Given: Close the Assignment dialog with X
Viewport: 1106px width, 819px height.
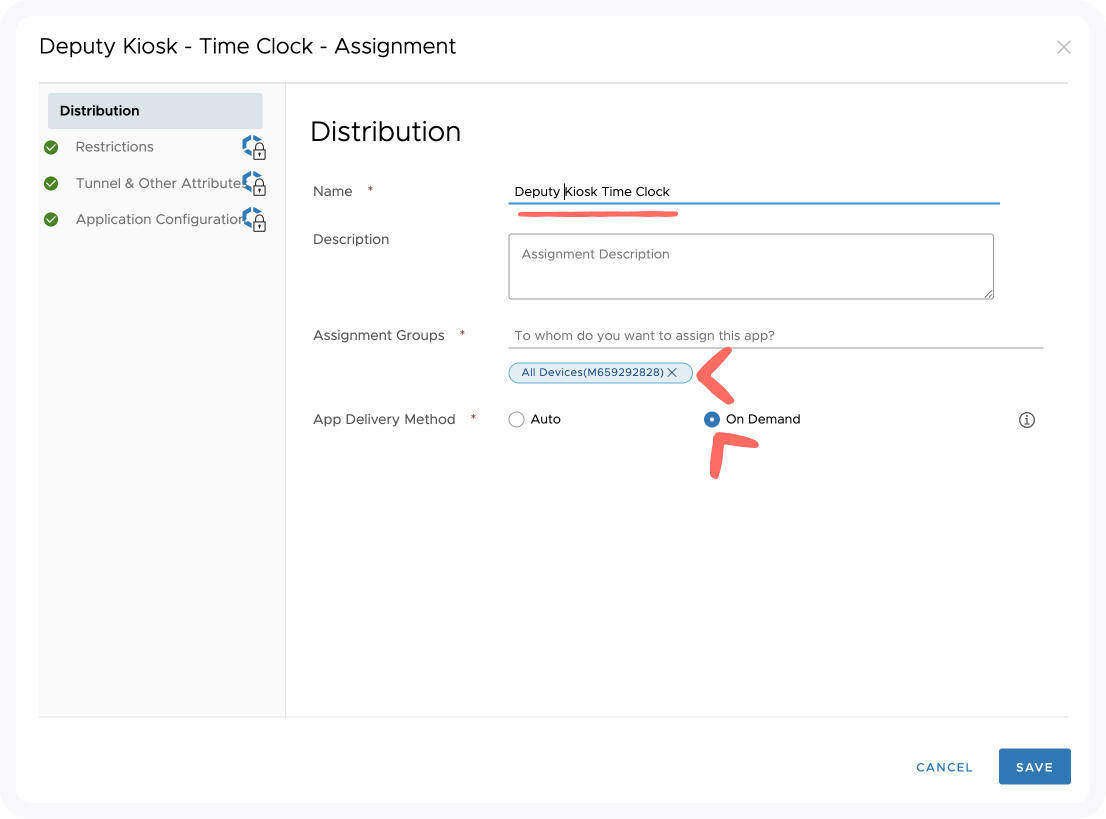Looking at the screenshot, I should pyautogui.click(x=1064, y=47).
